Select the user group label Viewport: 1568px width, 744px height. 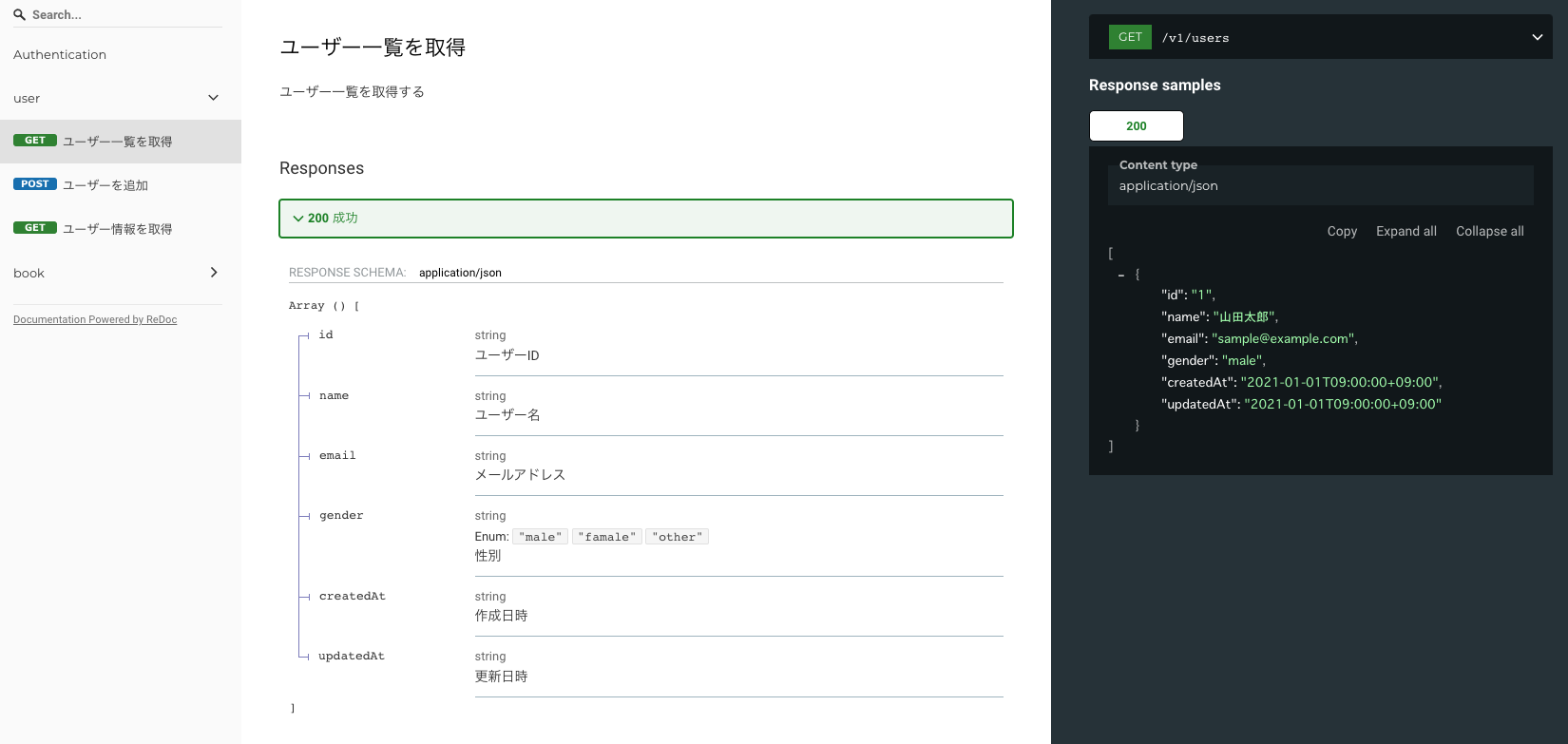(x=27, y=98)
